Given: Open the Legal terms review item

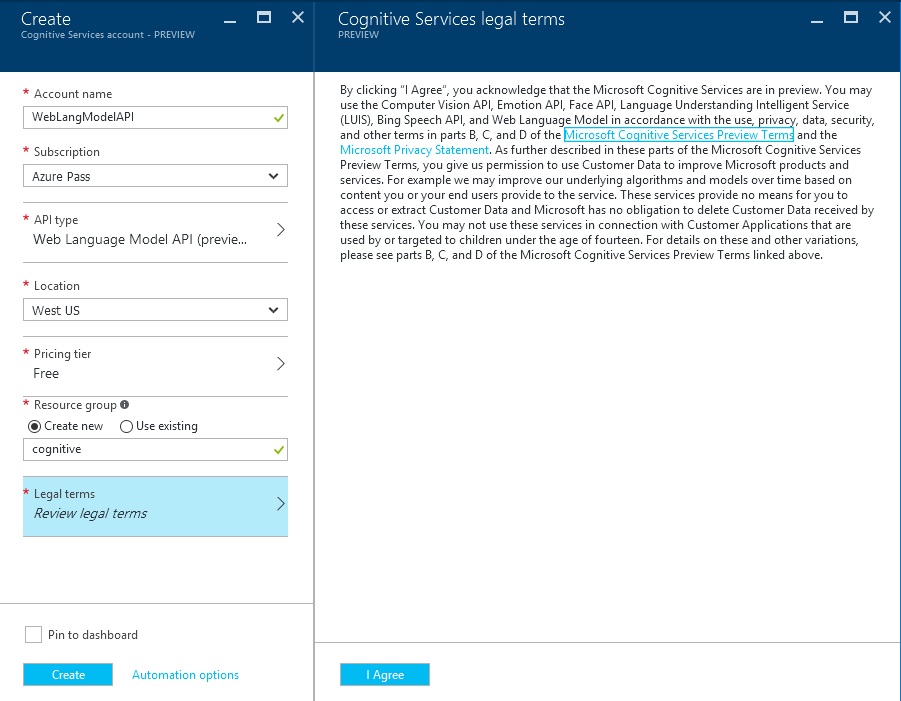Looking at the screenshot, I should 154,505.
